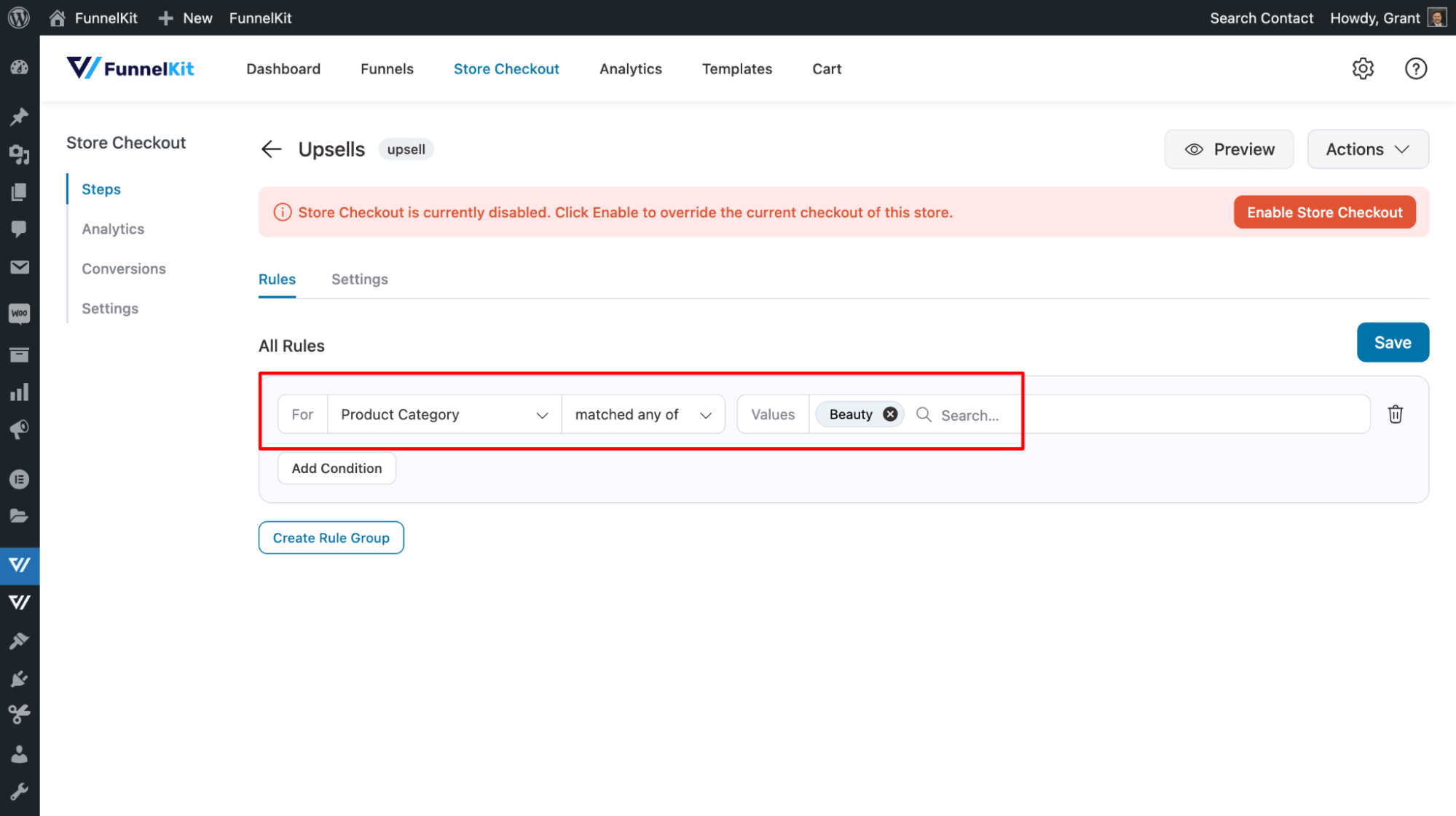Open the New content menu in admin bar

point(186,18)
